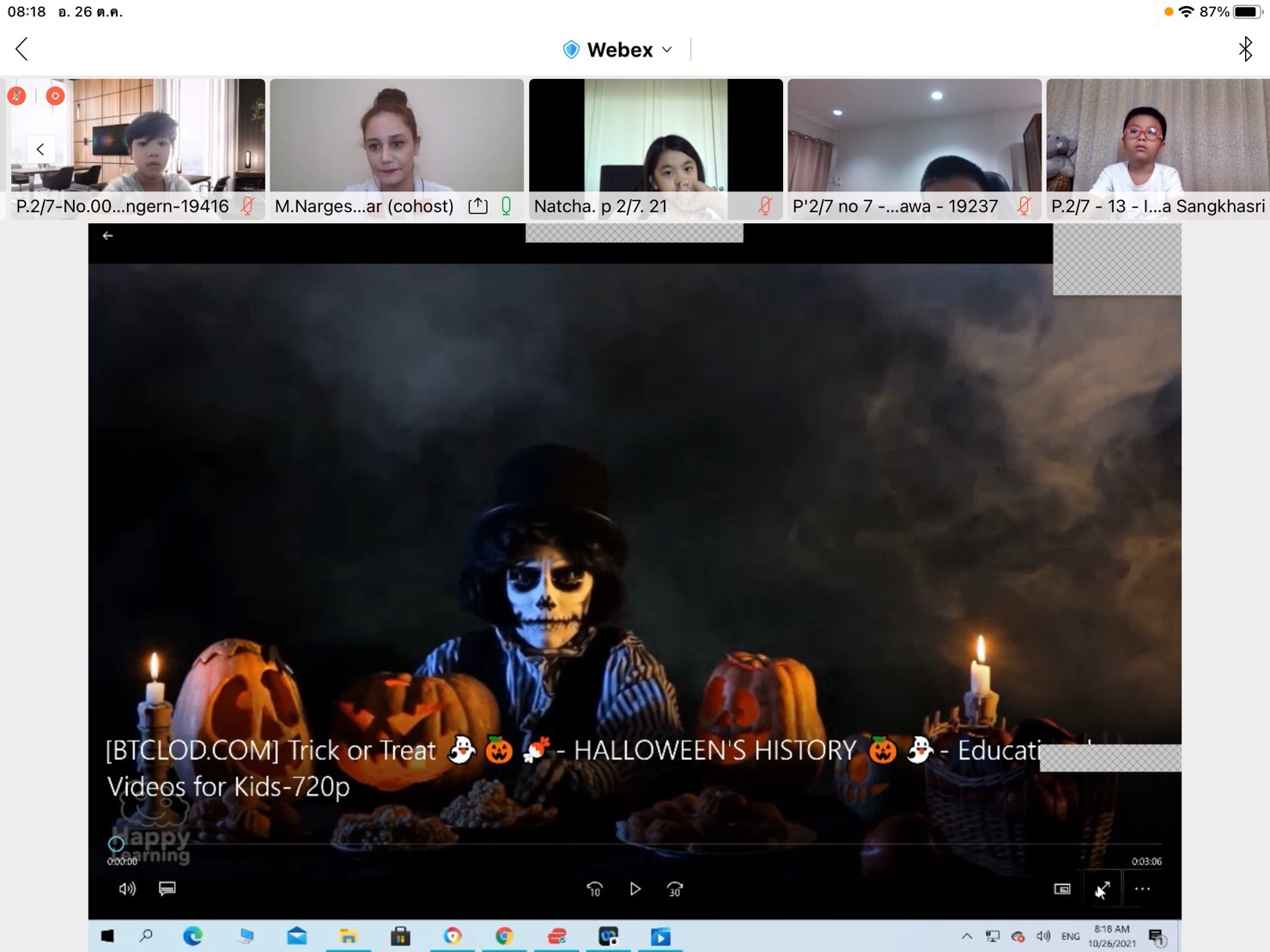Screen dimensions: 1270x952
Task: Tap the iPad battery indicator
Action: (x=1248, y=12)
